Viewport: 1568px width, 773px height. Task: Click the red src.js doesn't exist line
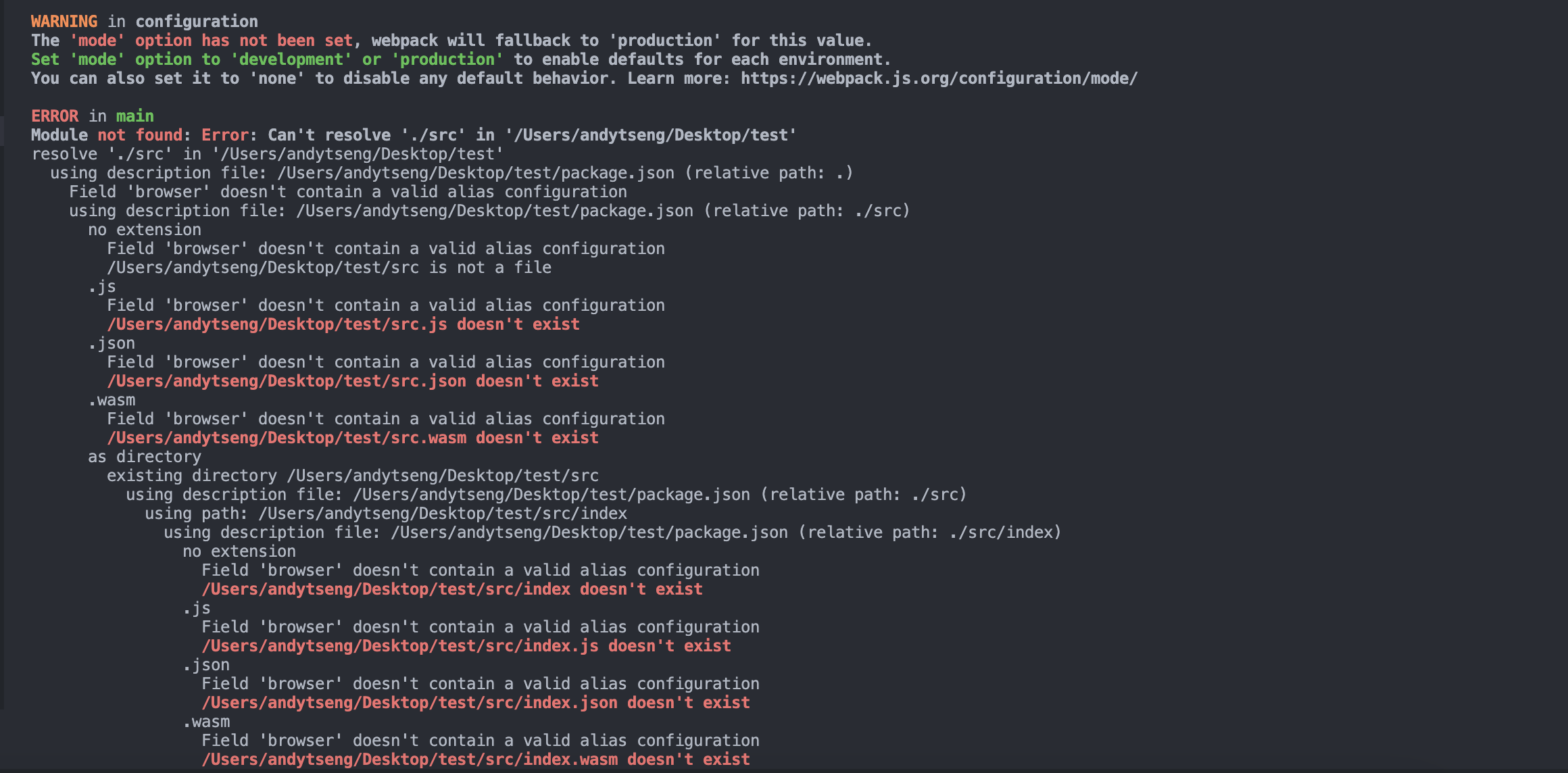click(x=343, y=324)
